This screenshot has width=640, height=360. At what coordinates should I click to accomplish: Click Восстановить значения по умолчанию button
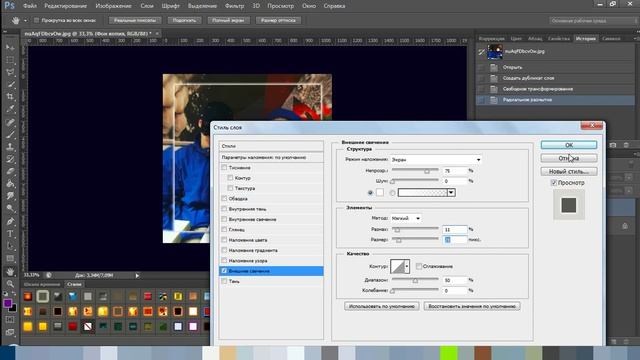pyautogui.click(x=472, y=306)
